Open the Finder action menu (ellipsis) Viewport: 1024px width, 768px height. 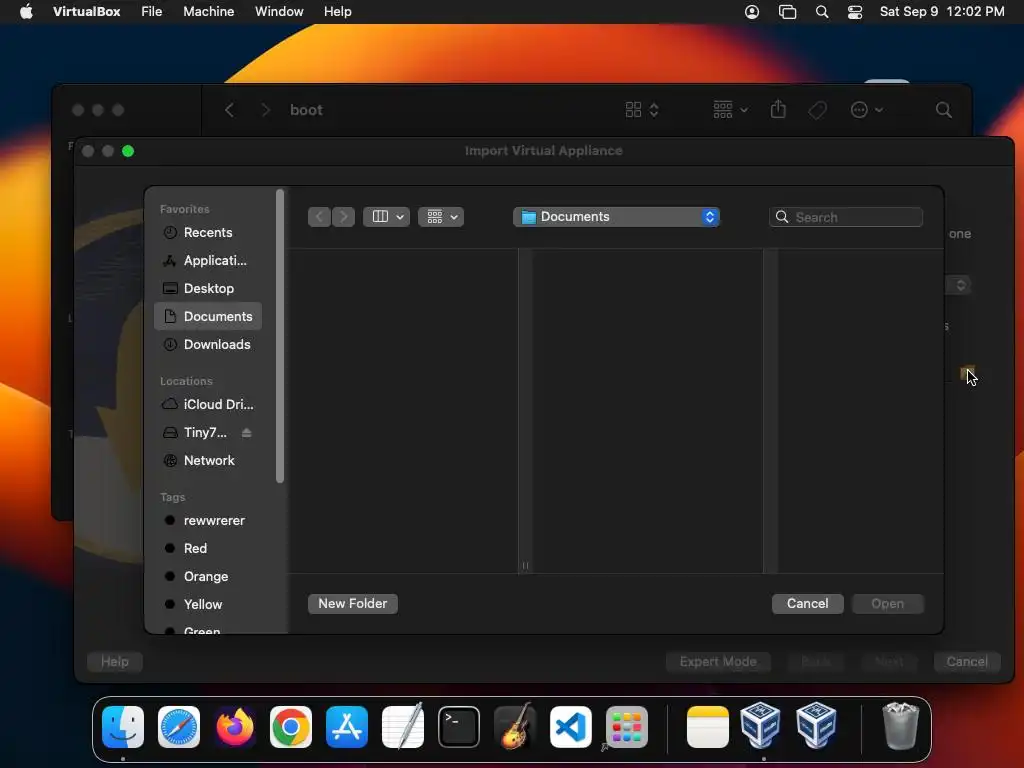867,110
